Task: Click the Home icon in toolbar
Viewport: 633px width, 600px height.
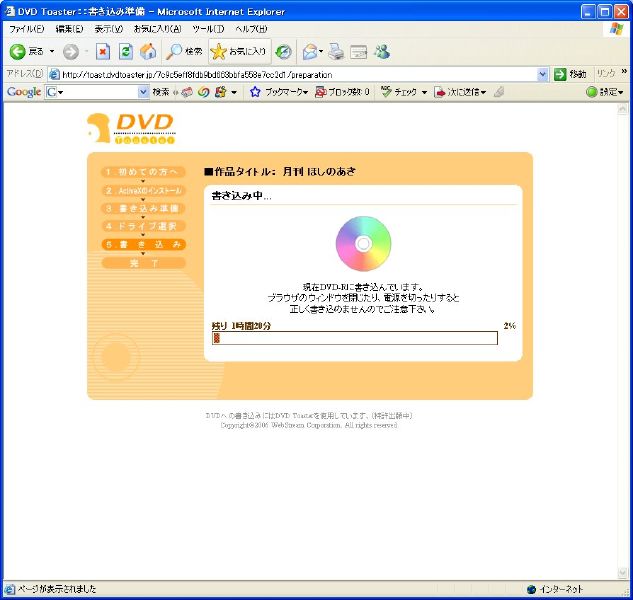Action: [x=148, y=51]
